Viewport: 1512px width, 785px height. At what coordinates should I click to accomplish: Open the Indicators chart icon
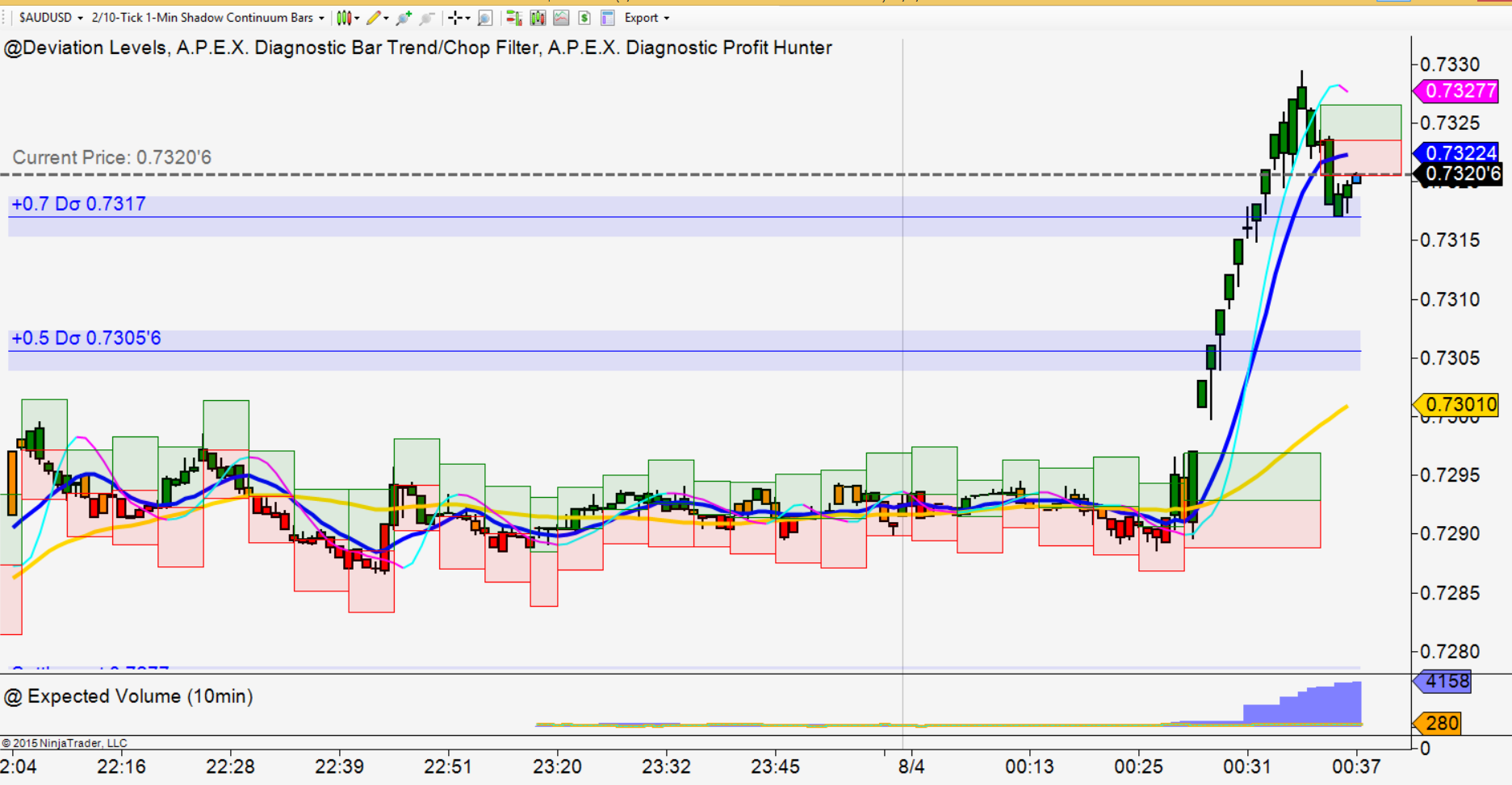coord(561,18)
